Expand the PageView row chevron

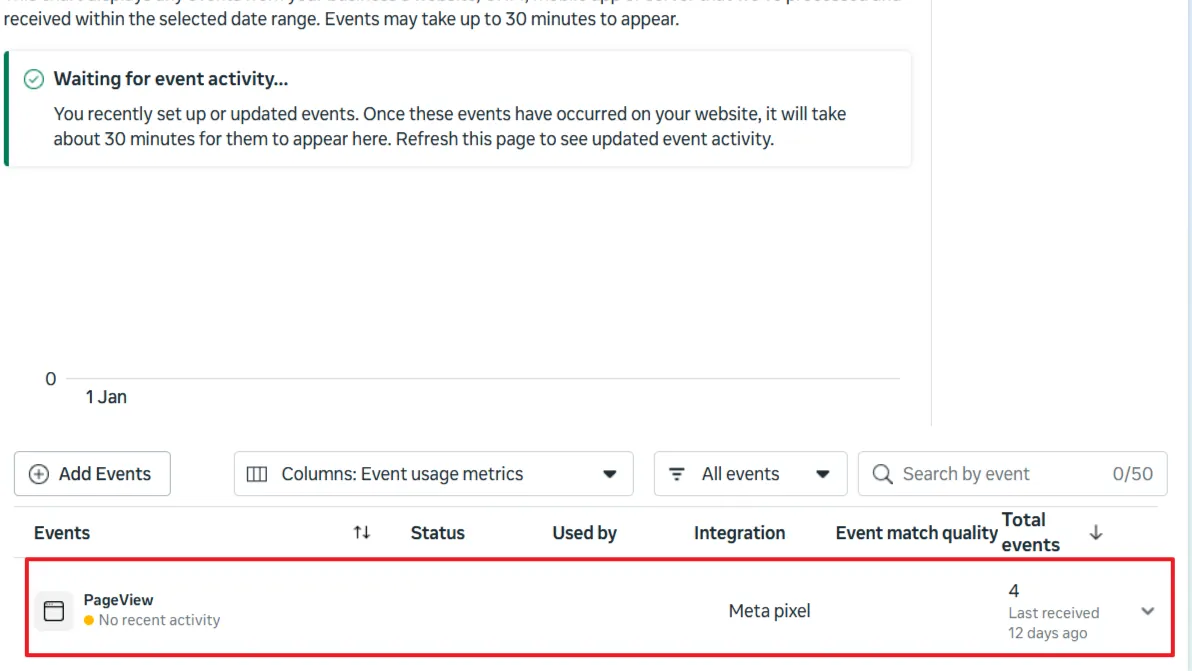click(1148, 611)
